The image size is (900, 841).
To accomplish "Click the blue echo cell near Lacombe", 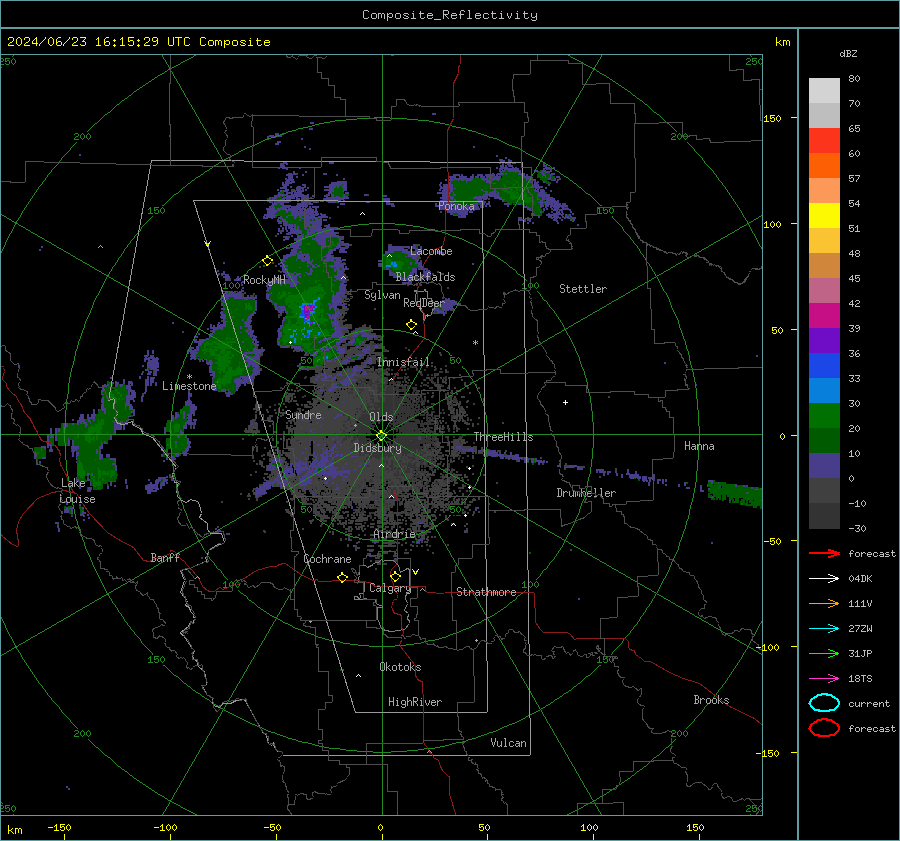I will click(393, 264).
